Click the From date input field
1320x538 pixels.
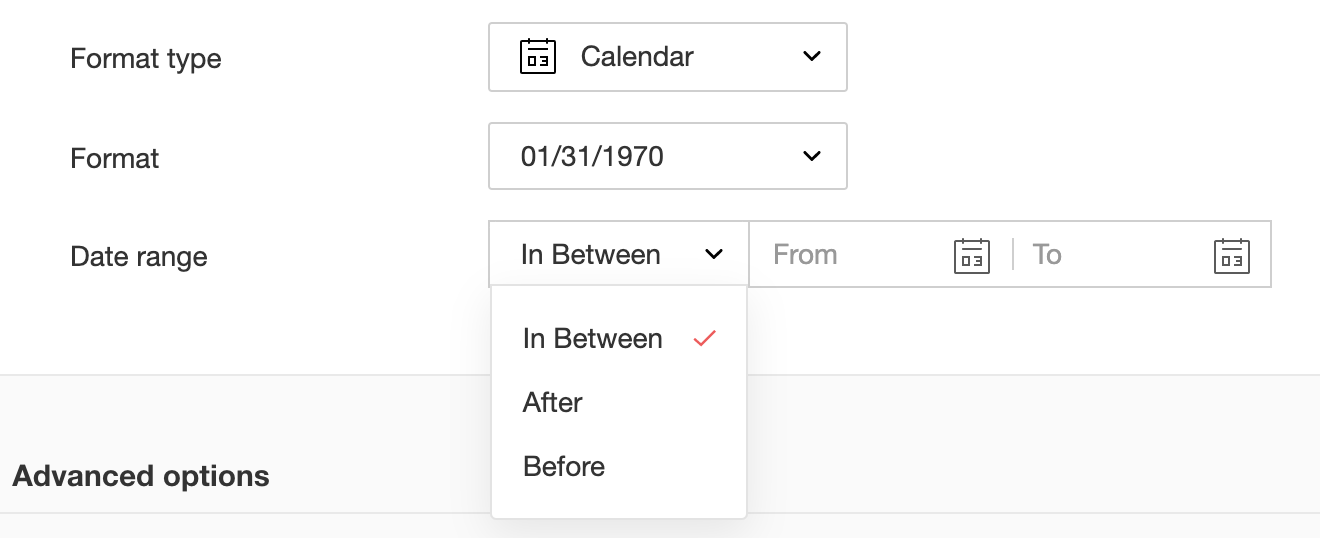click(850, 255)
